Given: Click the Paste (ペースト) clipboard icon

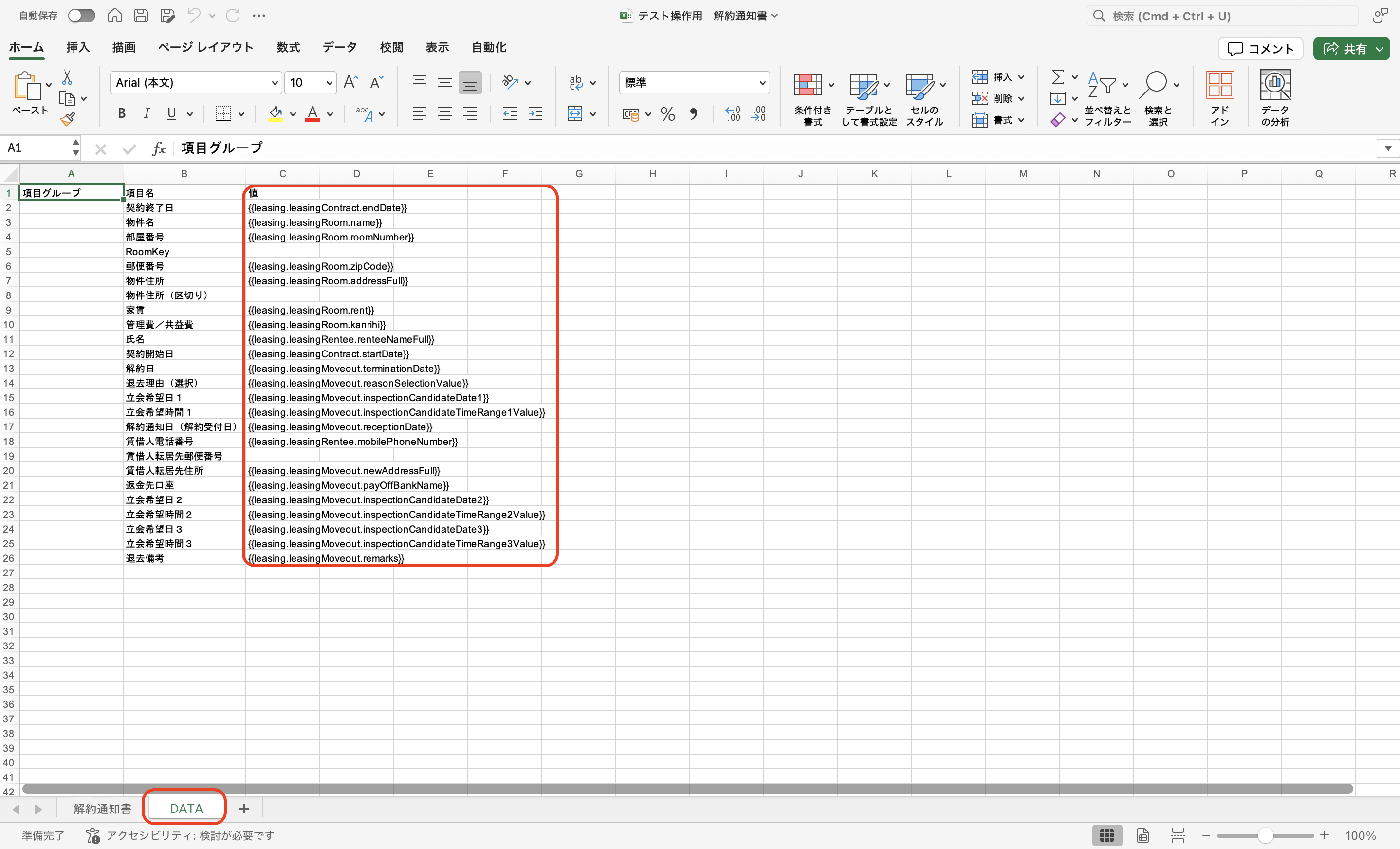Looking at the screenshot, I should pyautogui.click(x=27, y=86).
